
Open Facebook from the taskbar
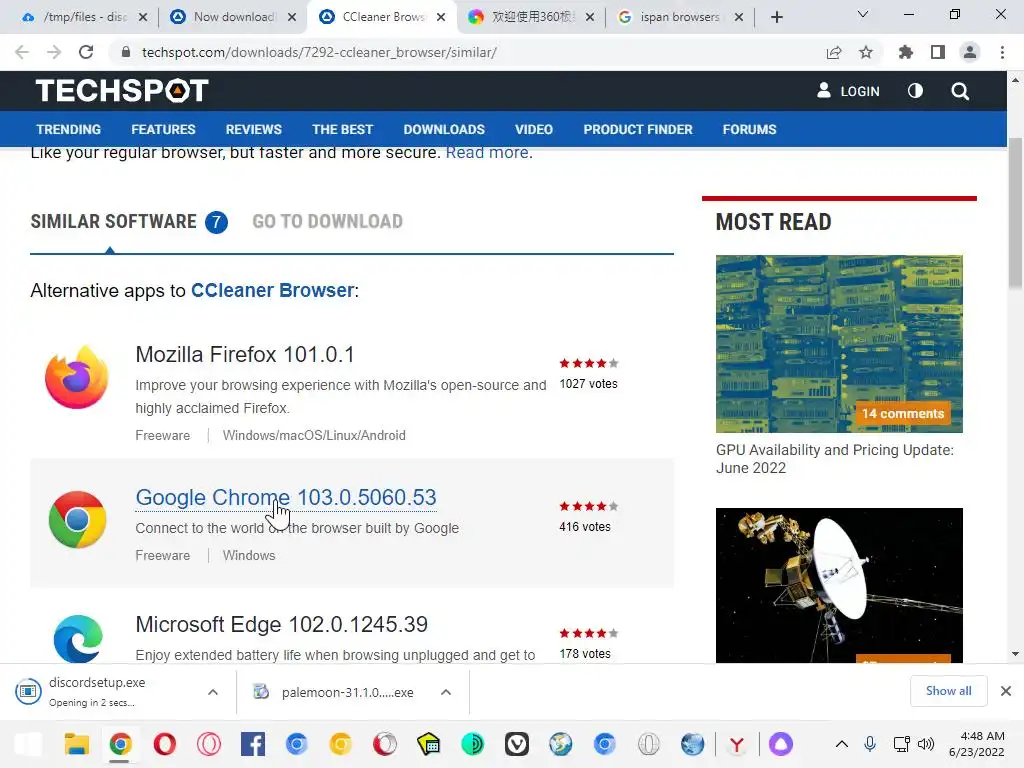pyautogui.click(x=253, y=744)
